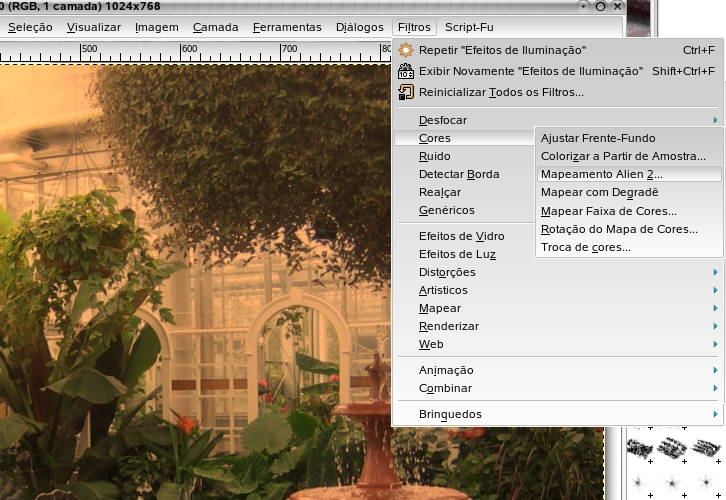The width and height of the screenshot is (726, 500).
Task: Expand the Renderizar submenu
Action: click(x=557, y=326)
